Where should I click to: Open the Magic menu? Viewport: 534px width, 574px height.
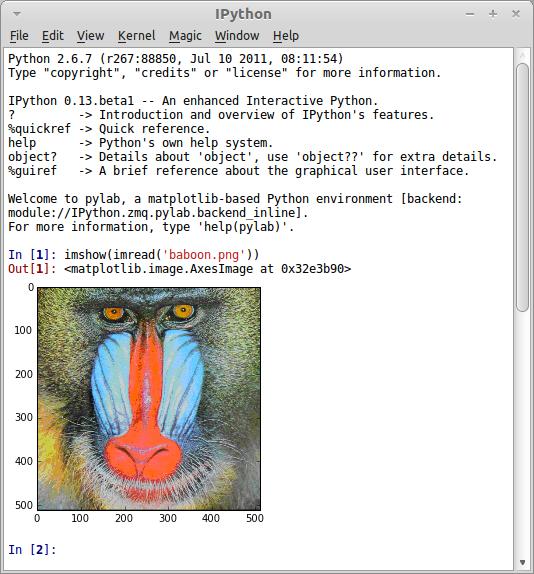click(185, 36)
